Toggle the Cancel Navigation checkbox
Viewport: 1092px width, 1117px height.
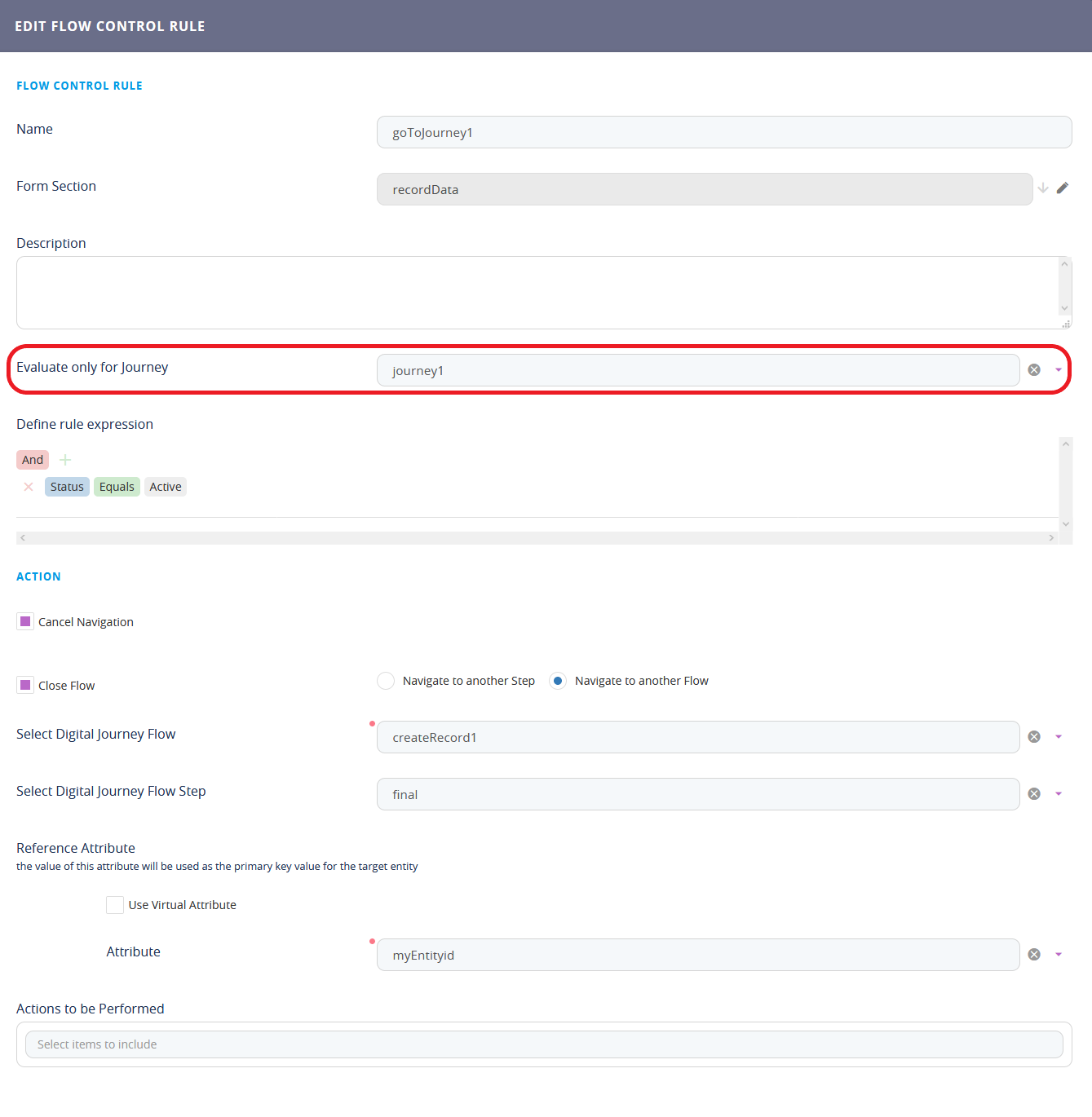(x=25, y=622)
